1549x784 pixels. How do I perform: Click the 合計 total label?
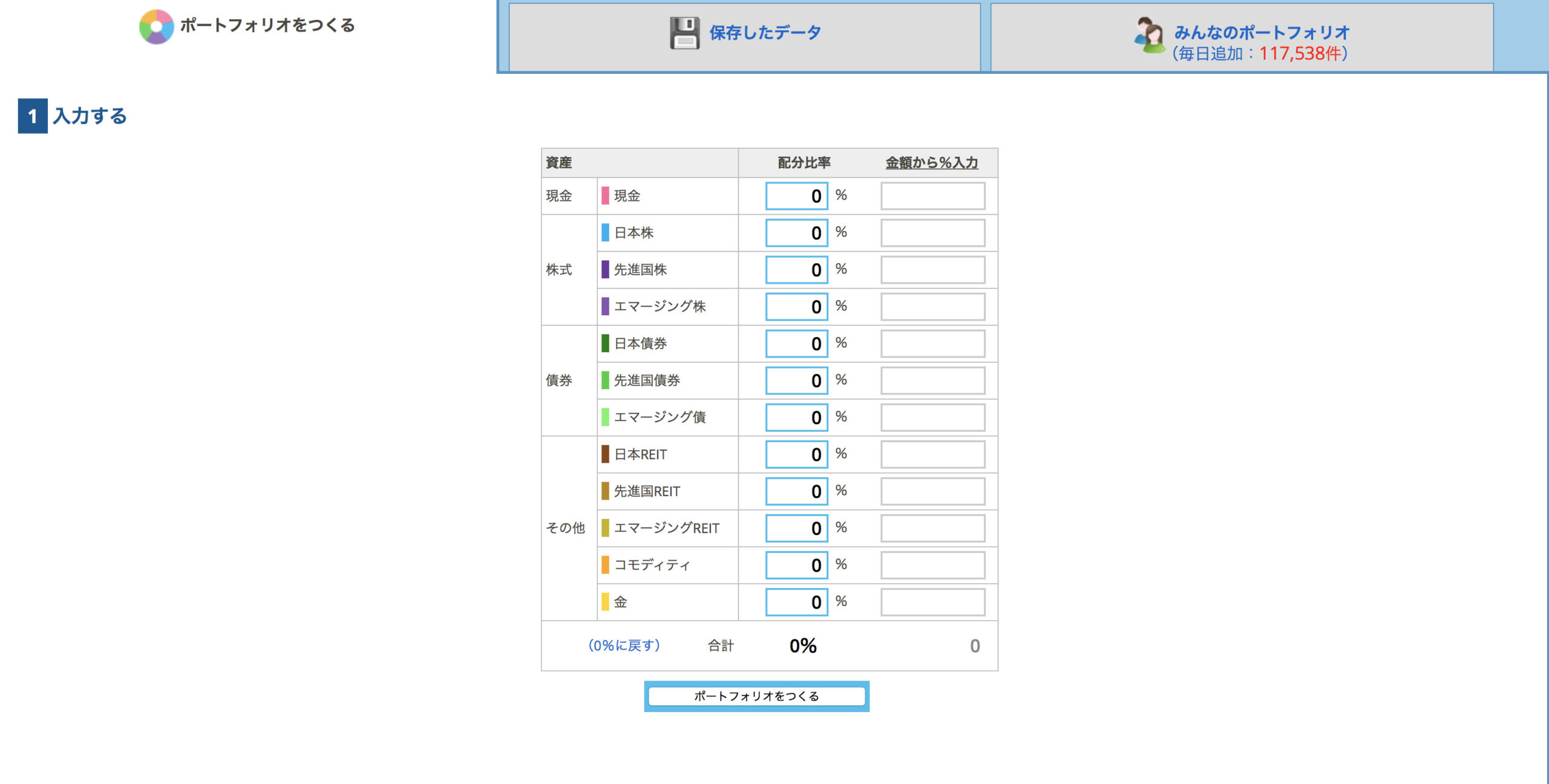(x=721, y=645)
